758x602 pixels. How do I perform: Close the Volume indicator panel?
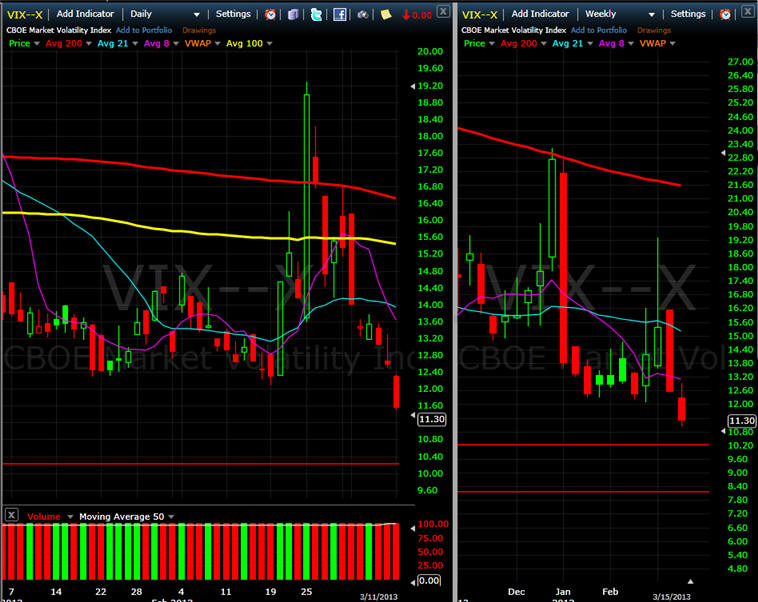click(x=11, y=515)
